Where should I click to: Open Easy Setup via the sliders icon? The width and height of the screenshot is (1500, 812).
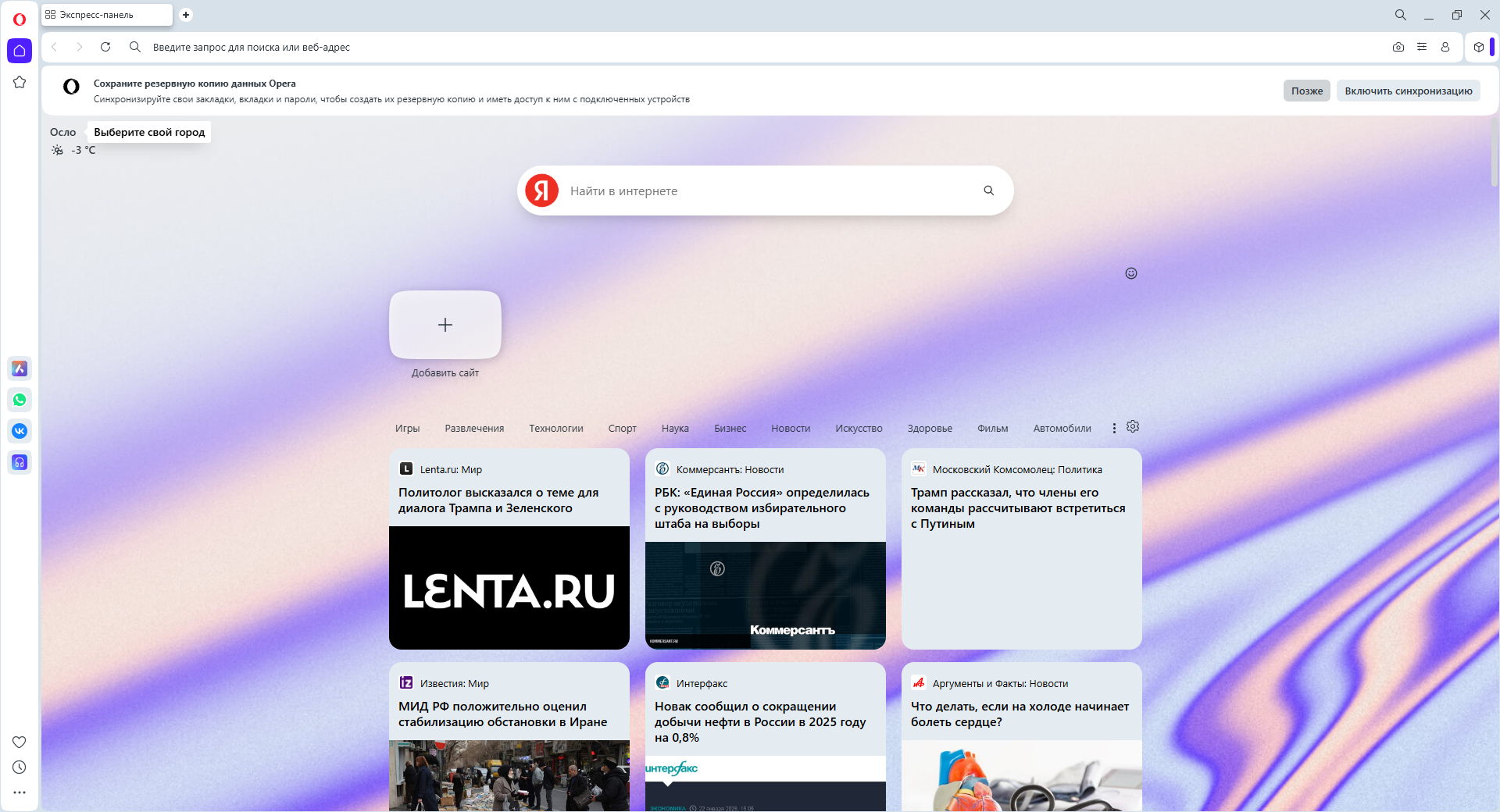click(1422, 47)
